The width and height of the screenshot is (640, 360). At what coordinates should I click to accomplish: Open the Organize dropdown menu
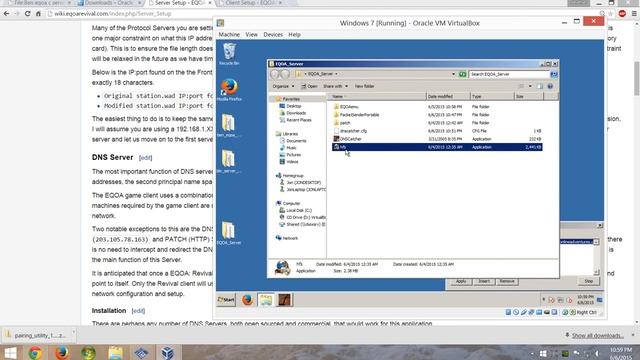click(283, 86)
